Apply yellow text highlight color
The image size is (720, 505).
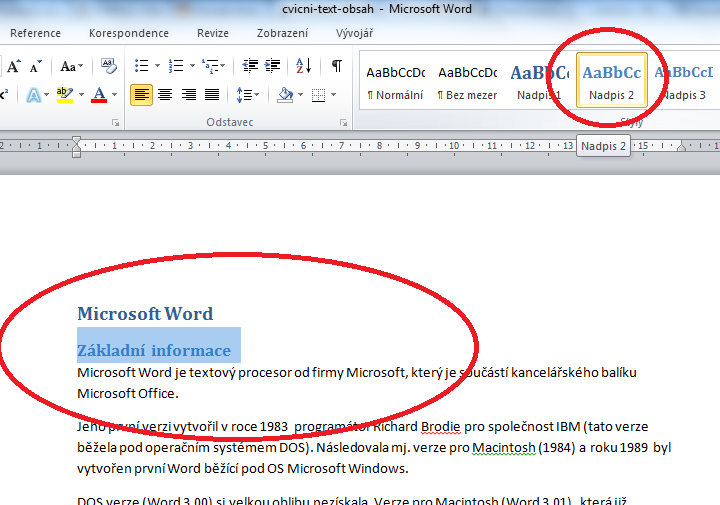pyautogui.click(x=65, y=95)
